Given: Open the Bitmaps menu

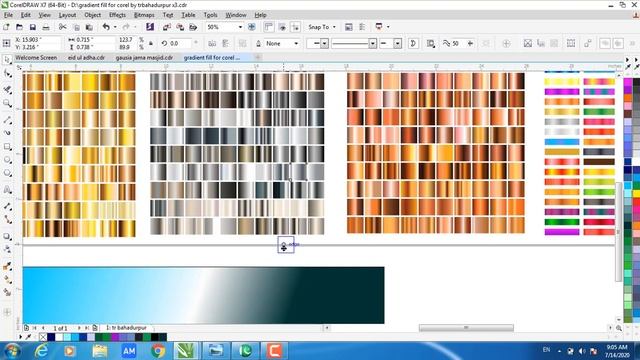Looking at the screenshot, I should pyautogui.click(x=144, y=15).
